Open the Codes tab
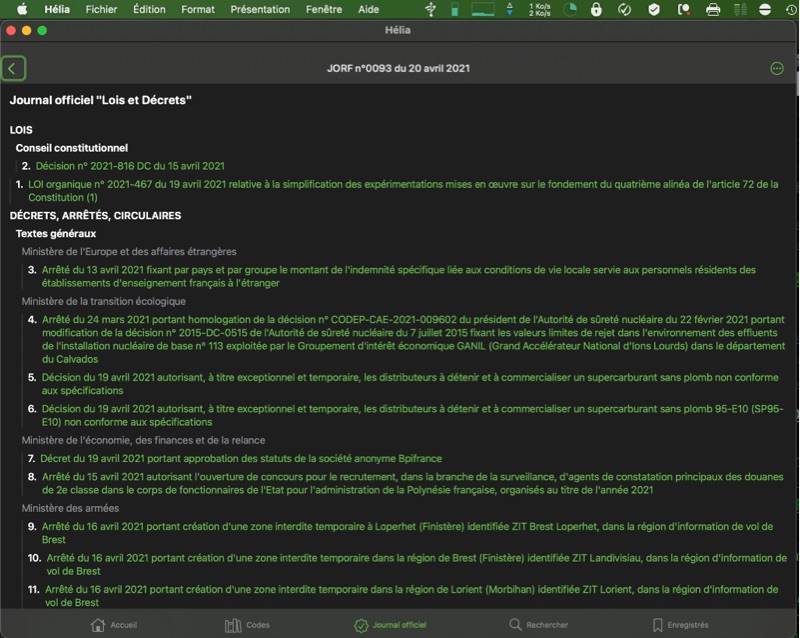800x638 pixels. click(247, 625)
